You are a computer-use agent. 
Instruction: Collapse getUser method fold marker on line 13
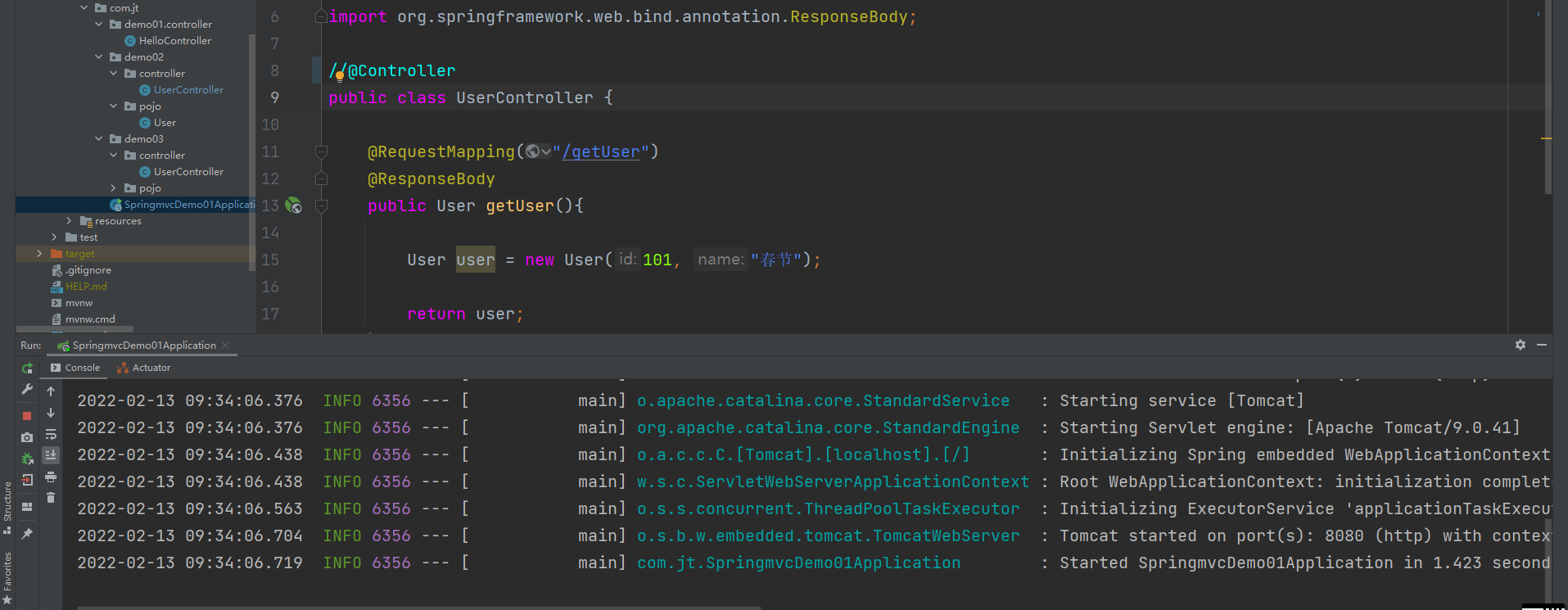pos(321,206)
